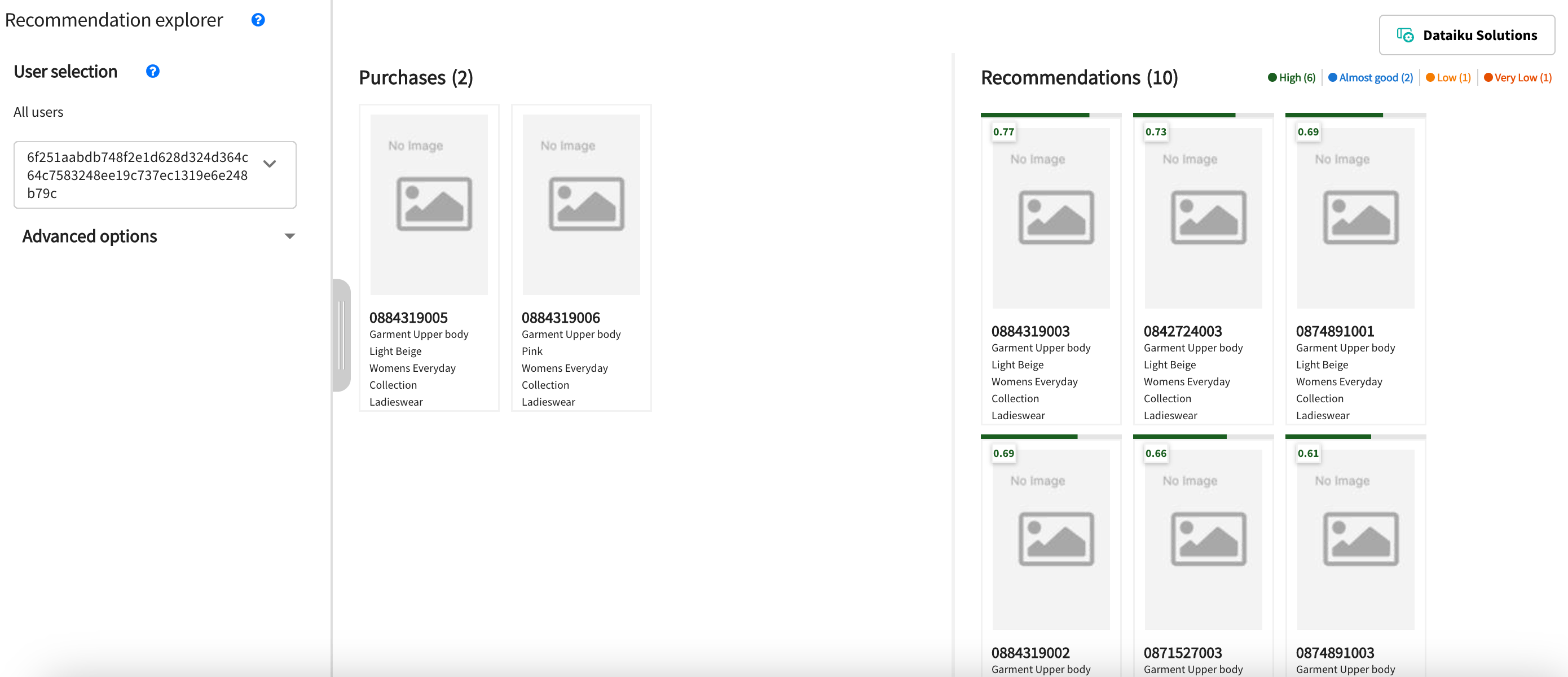Click the Dataiku Solutions logo icon
Image resolution: width=1568 pixels, height=677 pixels.
point(1405,36)
